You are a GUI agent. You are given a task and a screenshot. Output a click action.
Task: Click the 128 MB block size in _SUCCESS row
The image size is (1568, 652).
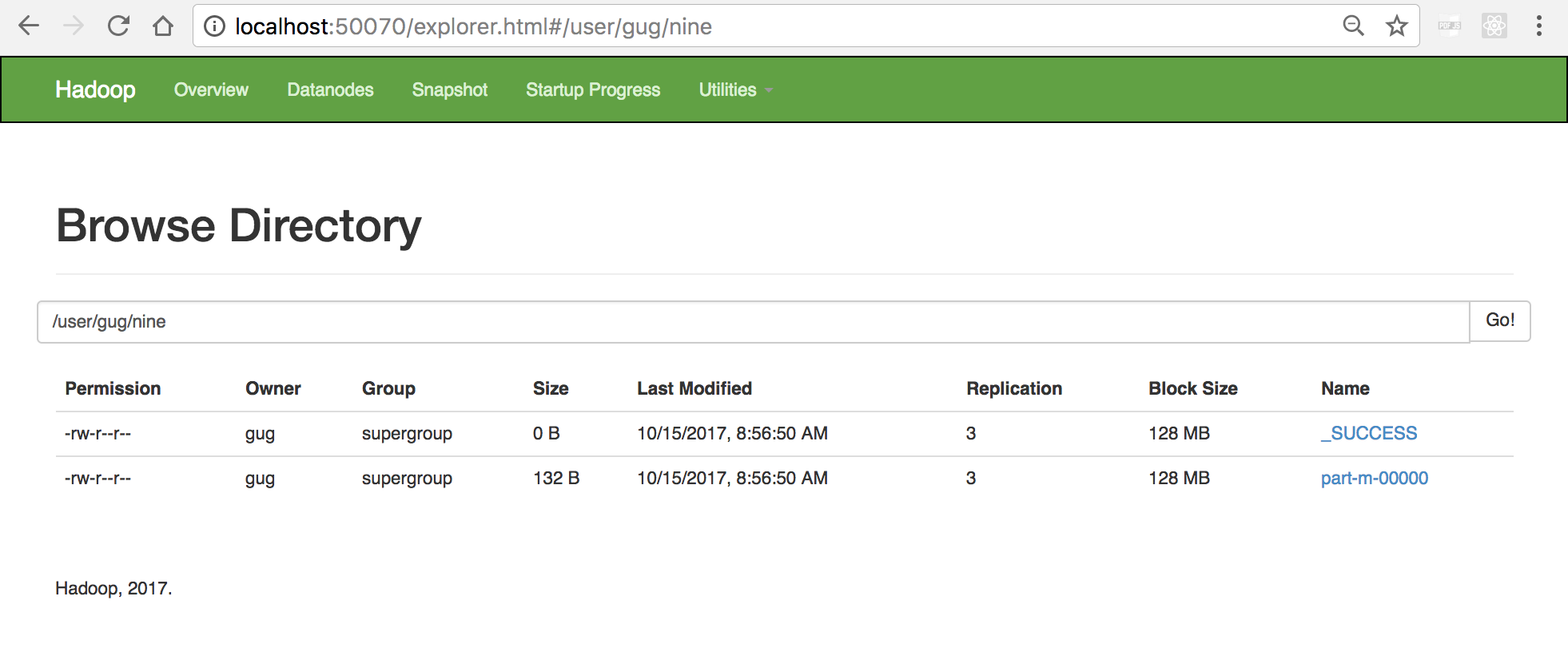click(x=1179, y=434)
